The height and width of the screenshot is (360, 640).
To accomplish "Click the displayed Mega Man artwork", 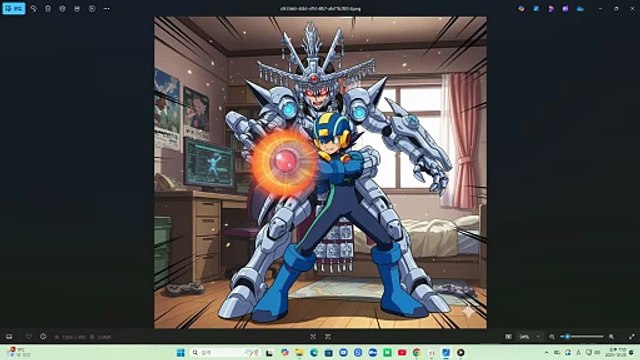I will click(320, 172).
